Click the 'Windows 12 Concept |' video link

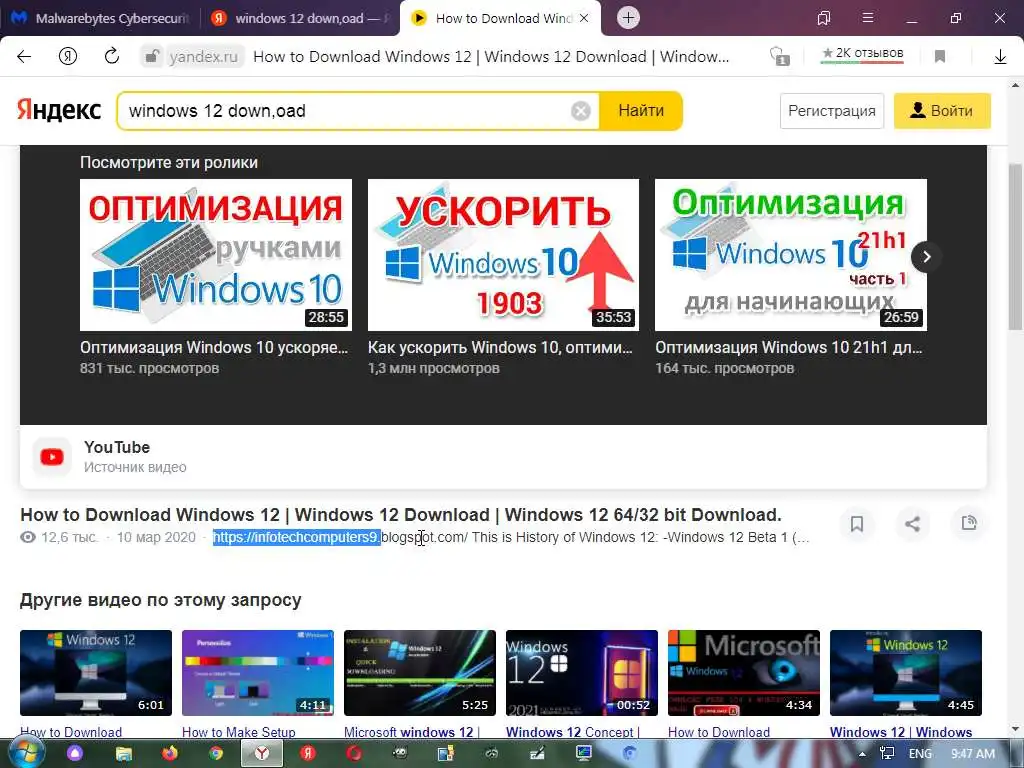573,732
